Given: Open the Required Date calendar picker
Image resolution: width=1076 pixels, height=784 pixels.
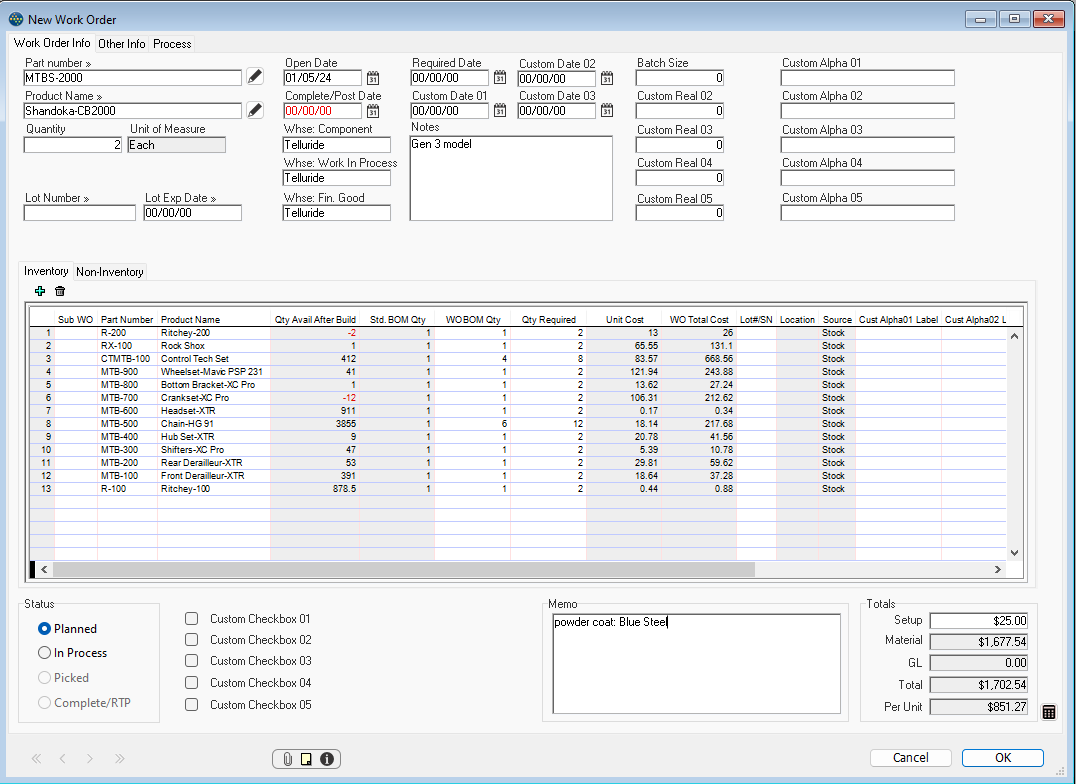Looking at the screenshot, I should pos(499,77).
